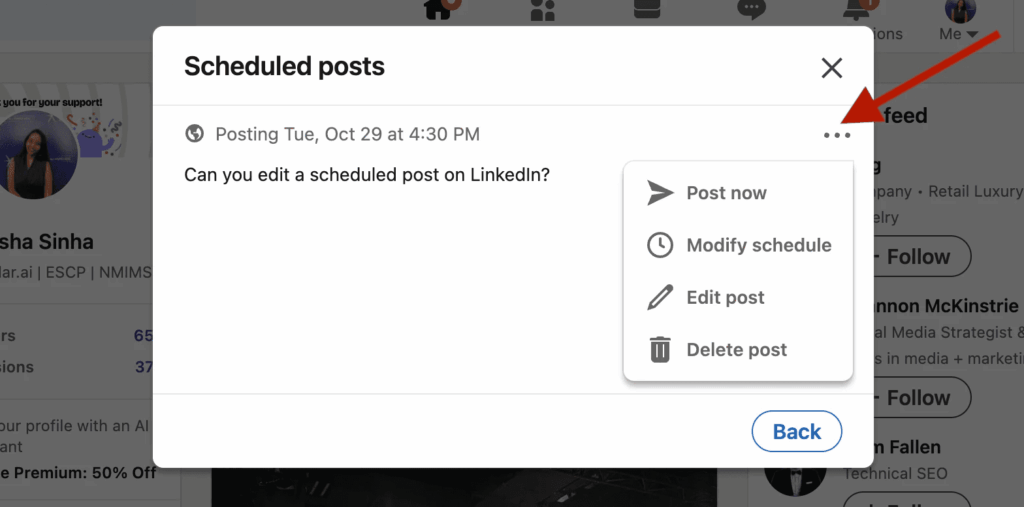
Task: Close the Scheduled posts dialog
Action: point(831,68)
